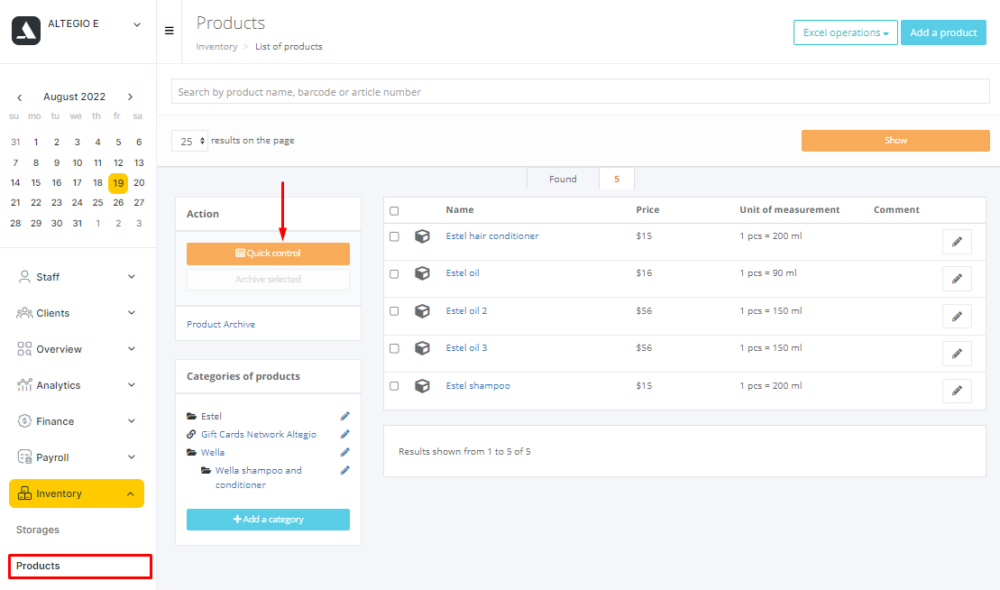Open the Excel operations dropdown

click(845, 33)
